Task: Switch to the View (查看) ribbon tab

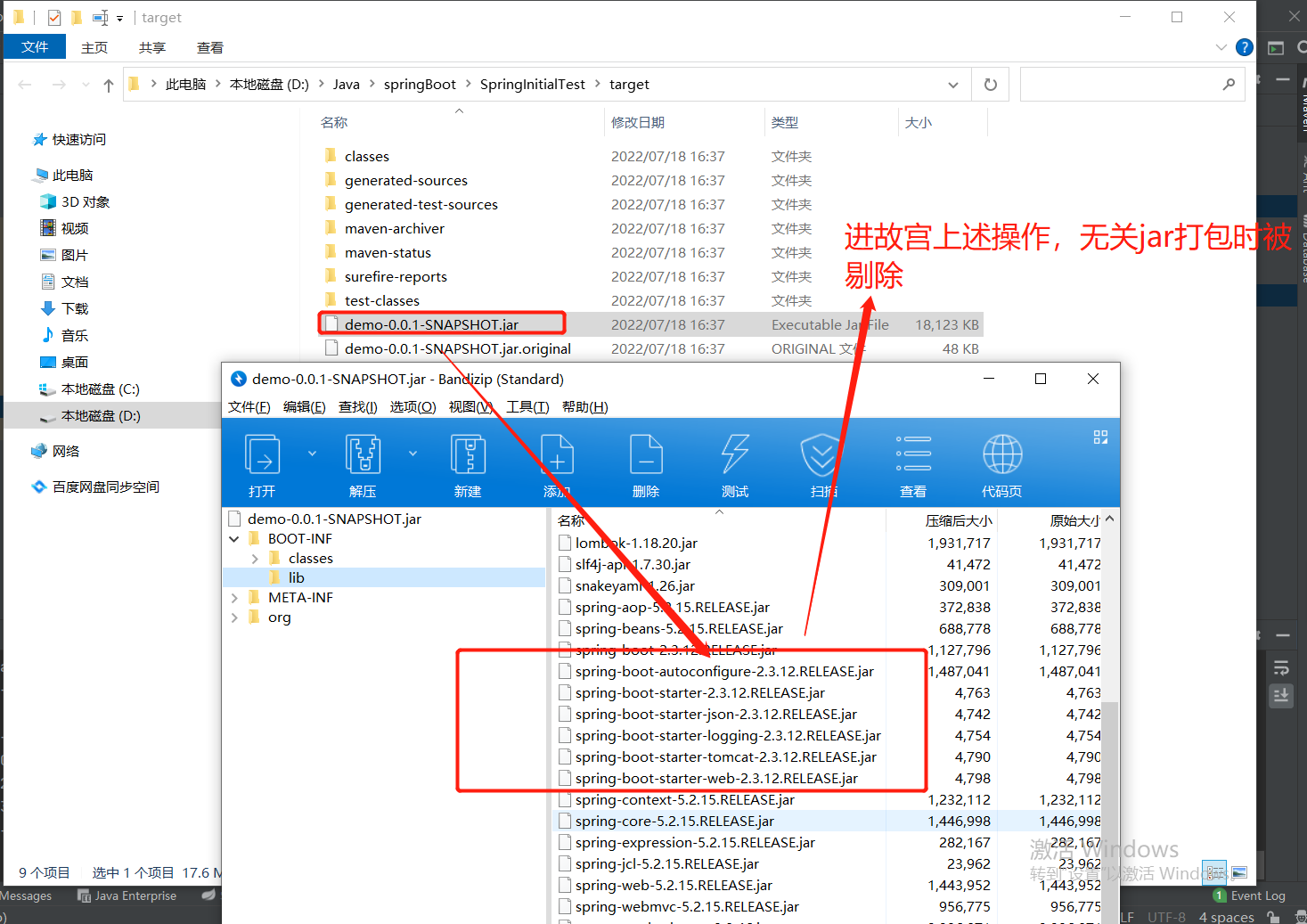Action: click(x=210, y=47)
